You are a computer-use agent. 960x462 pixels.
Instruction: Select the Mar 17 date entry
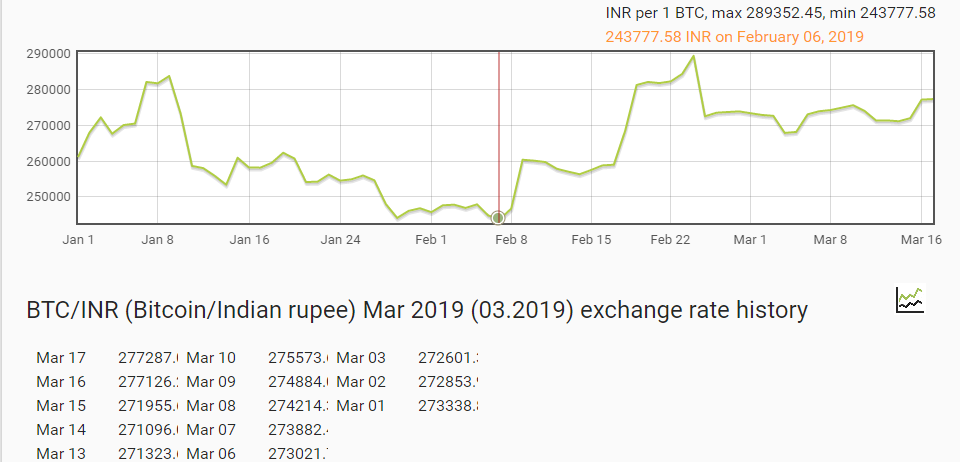click(61, 358)
